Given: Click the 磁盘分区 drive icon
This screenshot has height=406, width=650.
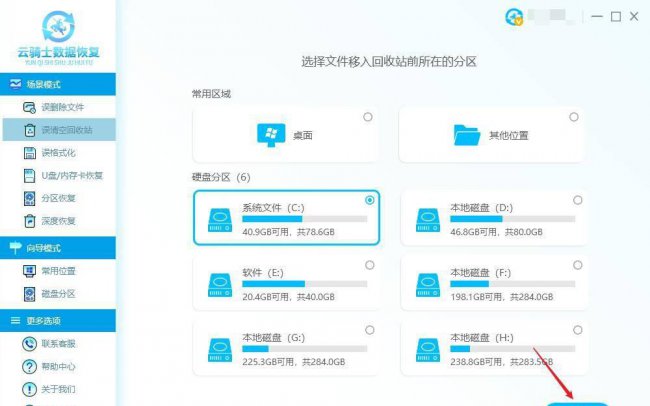Looking at the screenshot, I should [x=29, y=294].
